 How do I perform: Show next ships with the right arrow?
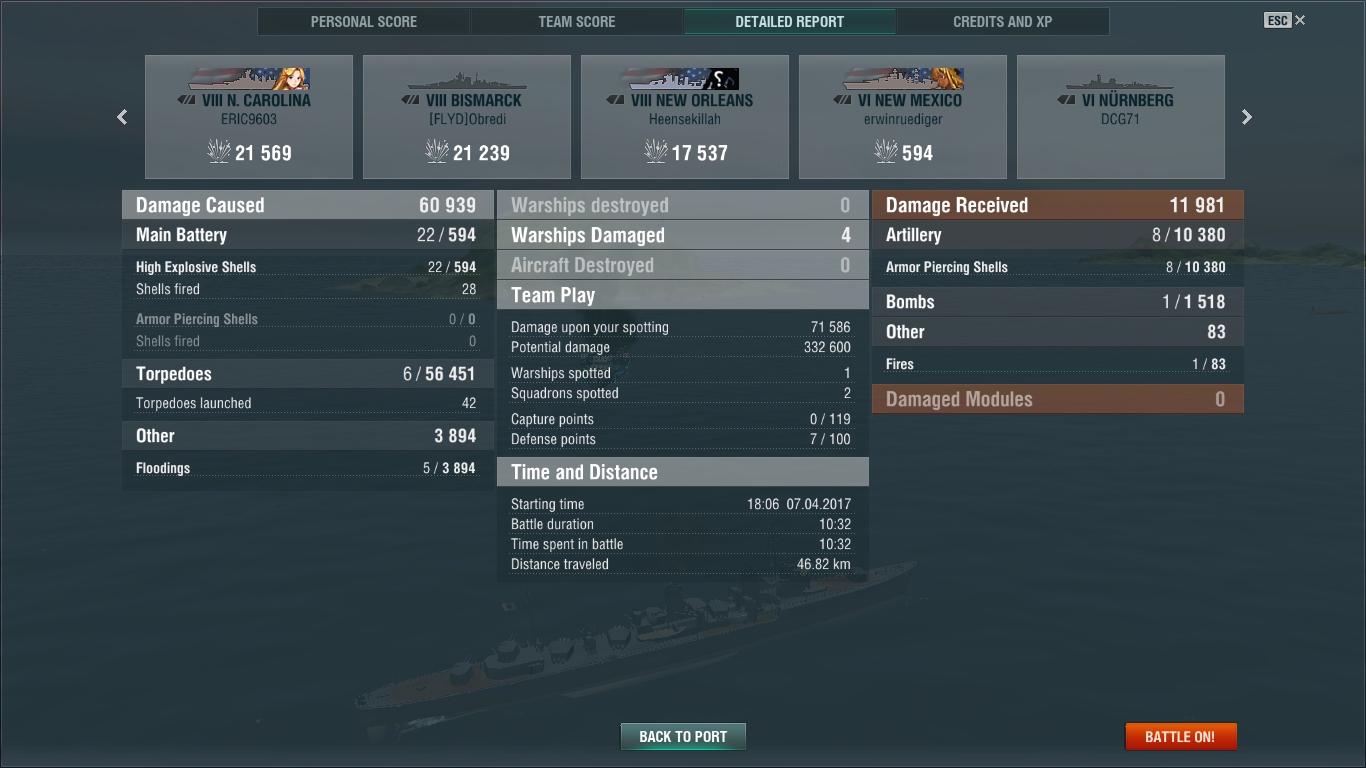pyautogui.click(x=1247, y=117)
